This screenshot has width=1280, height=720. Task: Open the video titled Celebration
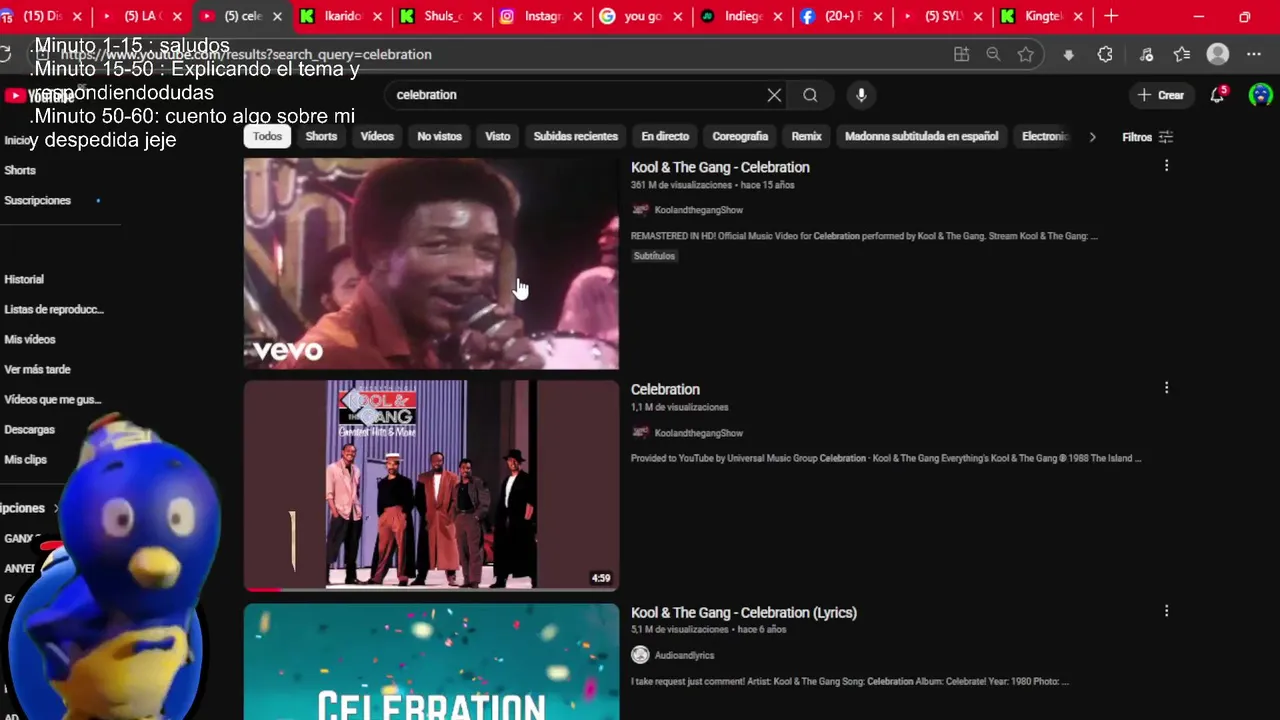(665, 389)
